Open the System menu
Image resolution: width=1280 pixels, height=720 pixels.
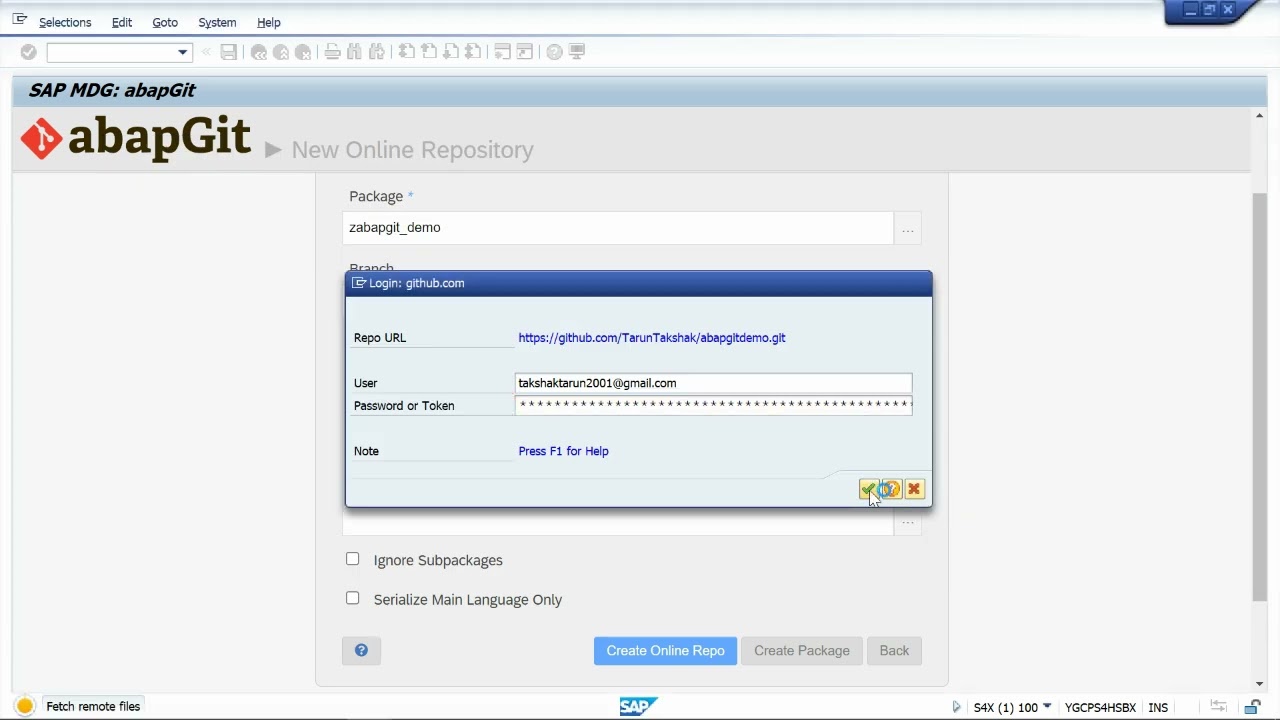coord(217,22)
